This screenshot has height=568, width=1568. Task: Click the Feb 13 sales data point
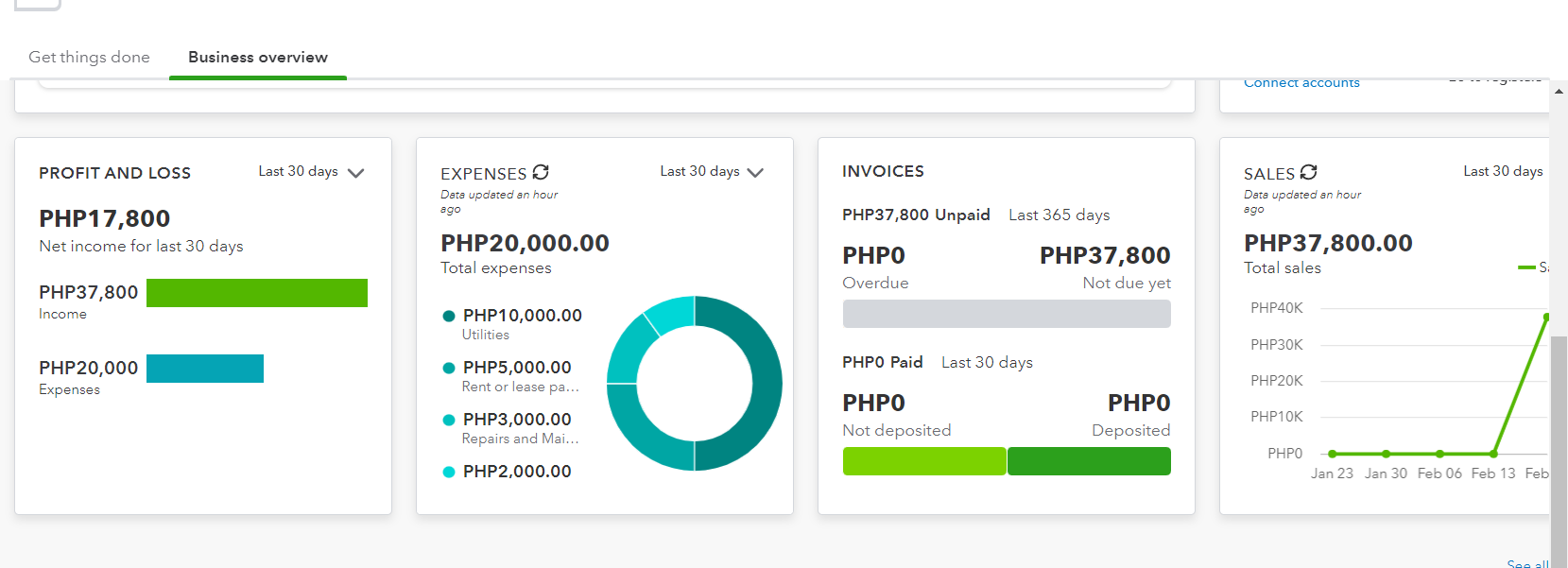click(x=1493, y=454)
